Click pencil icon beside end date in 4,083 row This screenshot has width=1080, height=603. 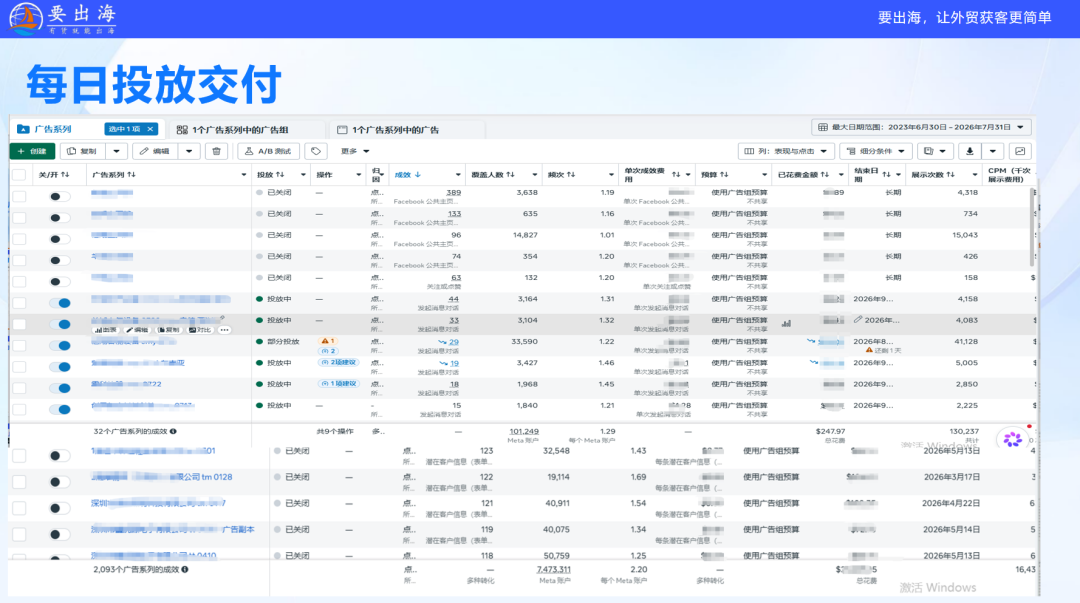point(858,320)
